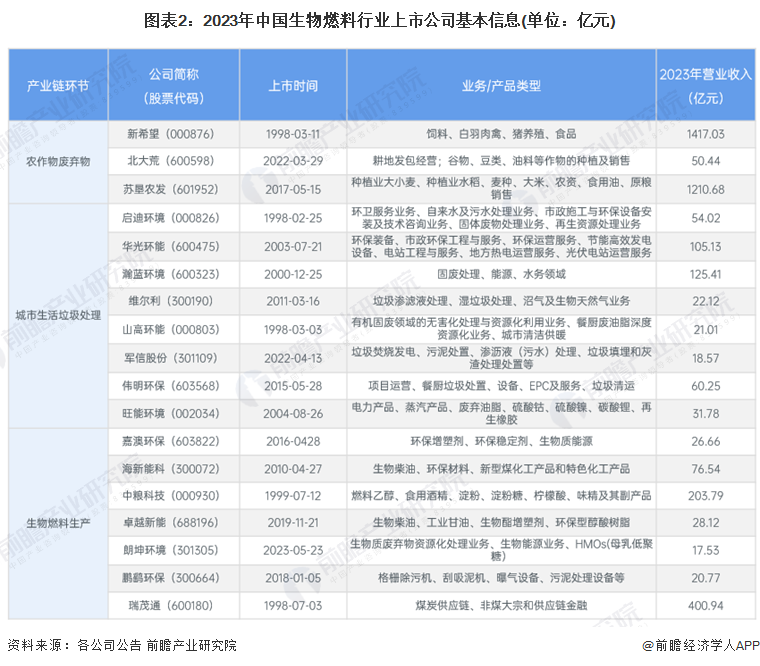Click listing date 1998-03-11

293,134
